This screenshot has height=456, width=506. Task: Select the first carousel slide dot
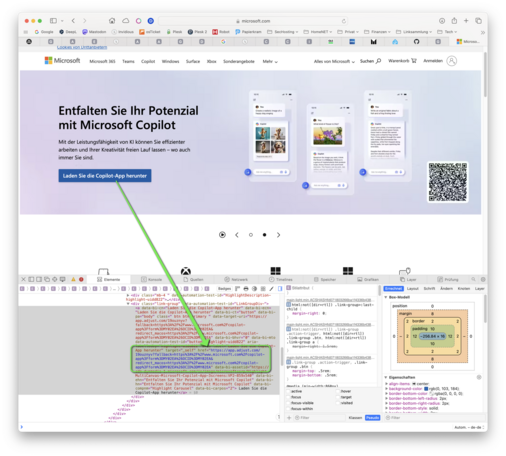pyautogui.click(x=251, y=235)
